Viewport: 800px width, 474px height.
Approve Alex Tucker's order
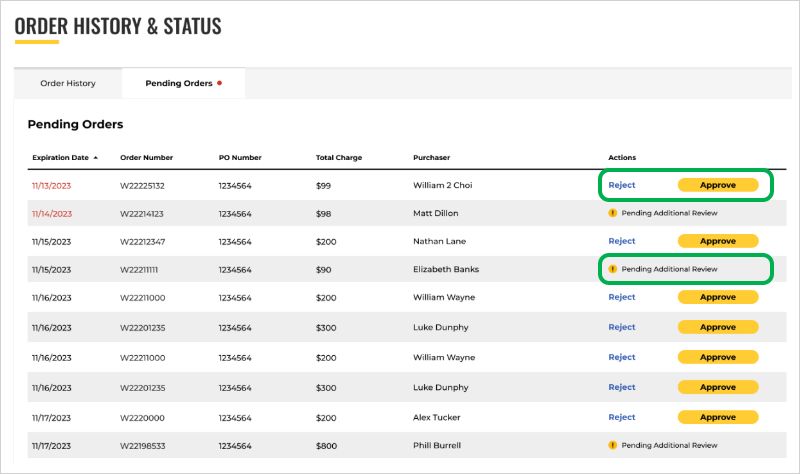point(718,417)
